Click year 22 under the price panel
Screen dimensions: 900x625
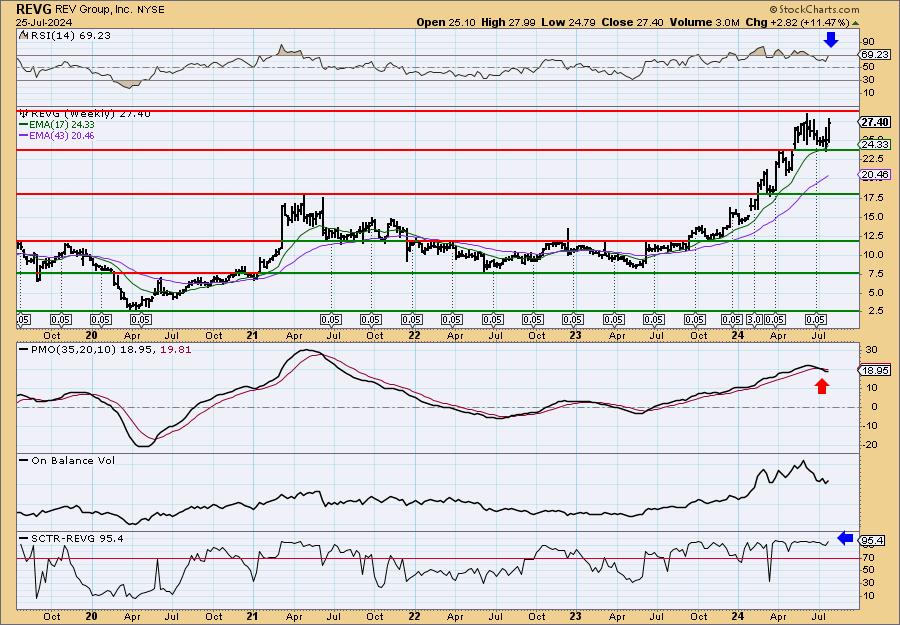[414, 336]
